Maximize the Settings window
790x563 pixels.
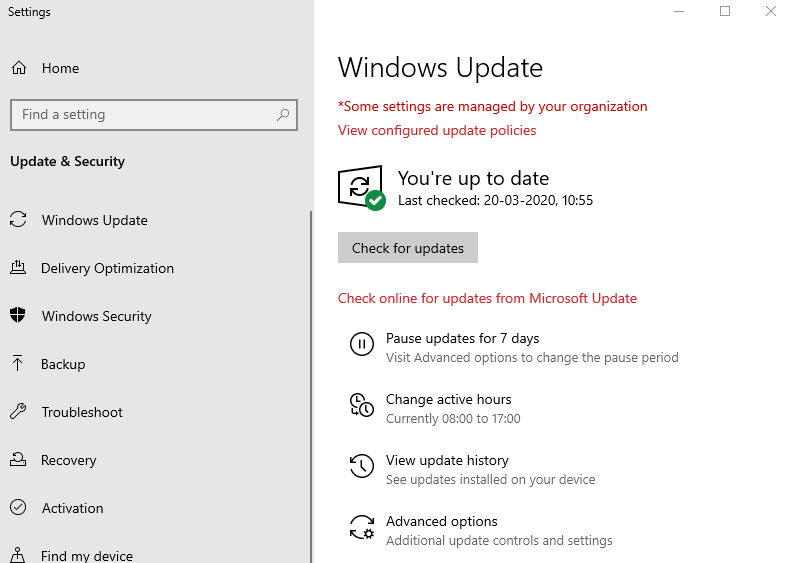point(725,11)
